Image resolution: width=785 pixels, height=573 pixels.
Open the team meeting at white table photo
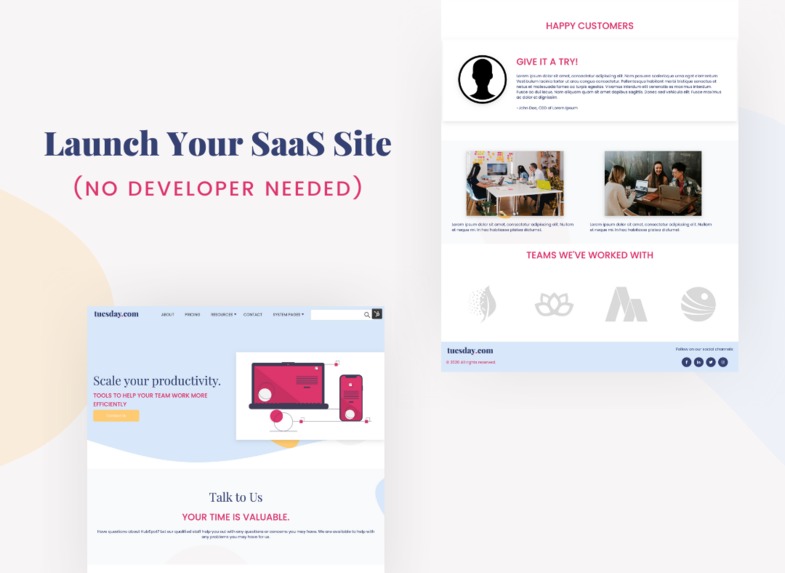point(515,183)
